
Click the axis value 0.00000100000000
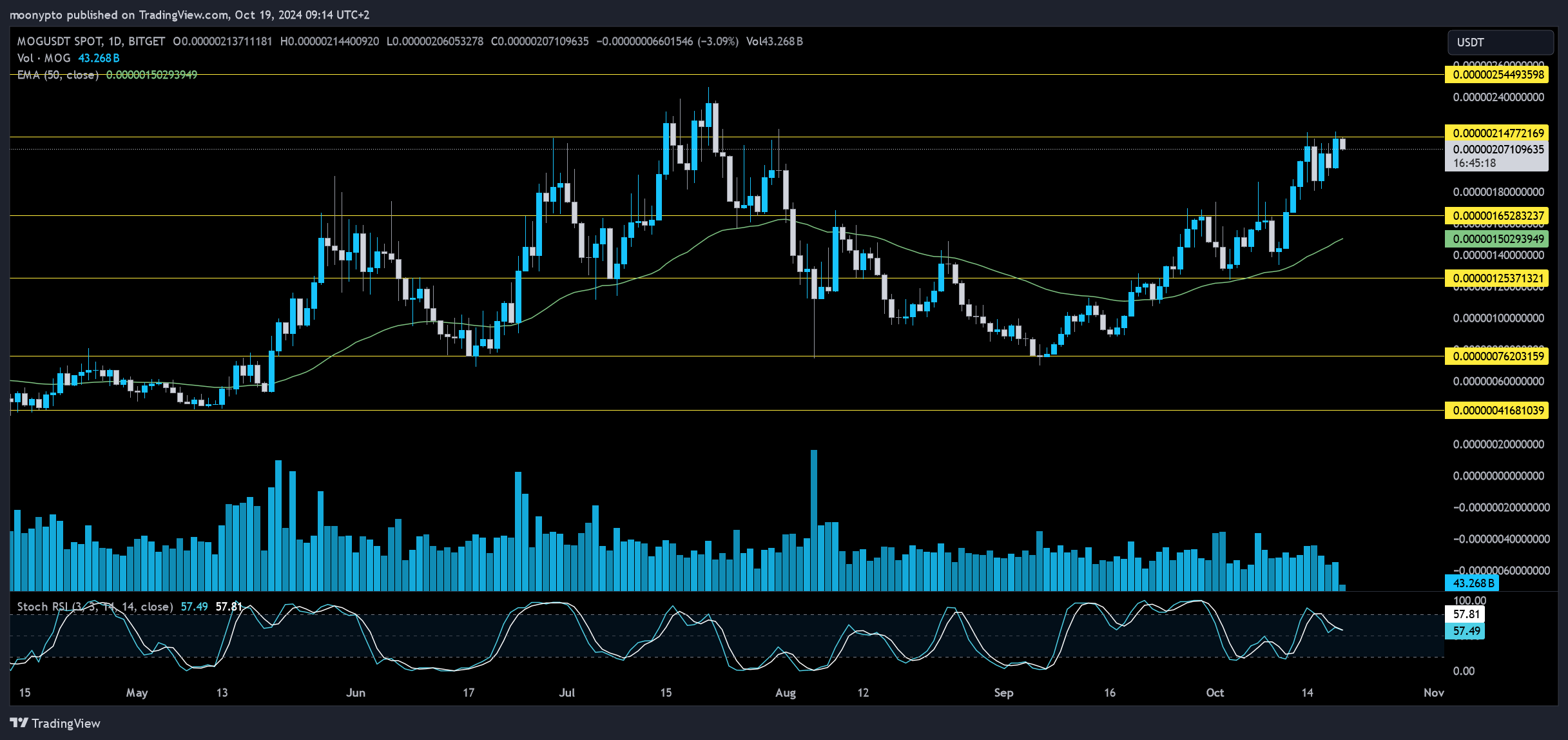pyautogui.click(x=1498, y=318)
